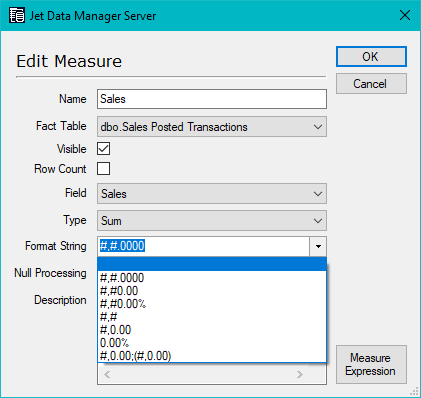Close the Jet Data Manager Server dialog

pyautogui.click(x=405, y=15)
